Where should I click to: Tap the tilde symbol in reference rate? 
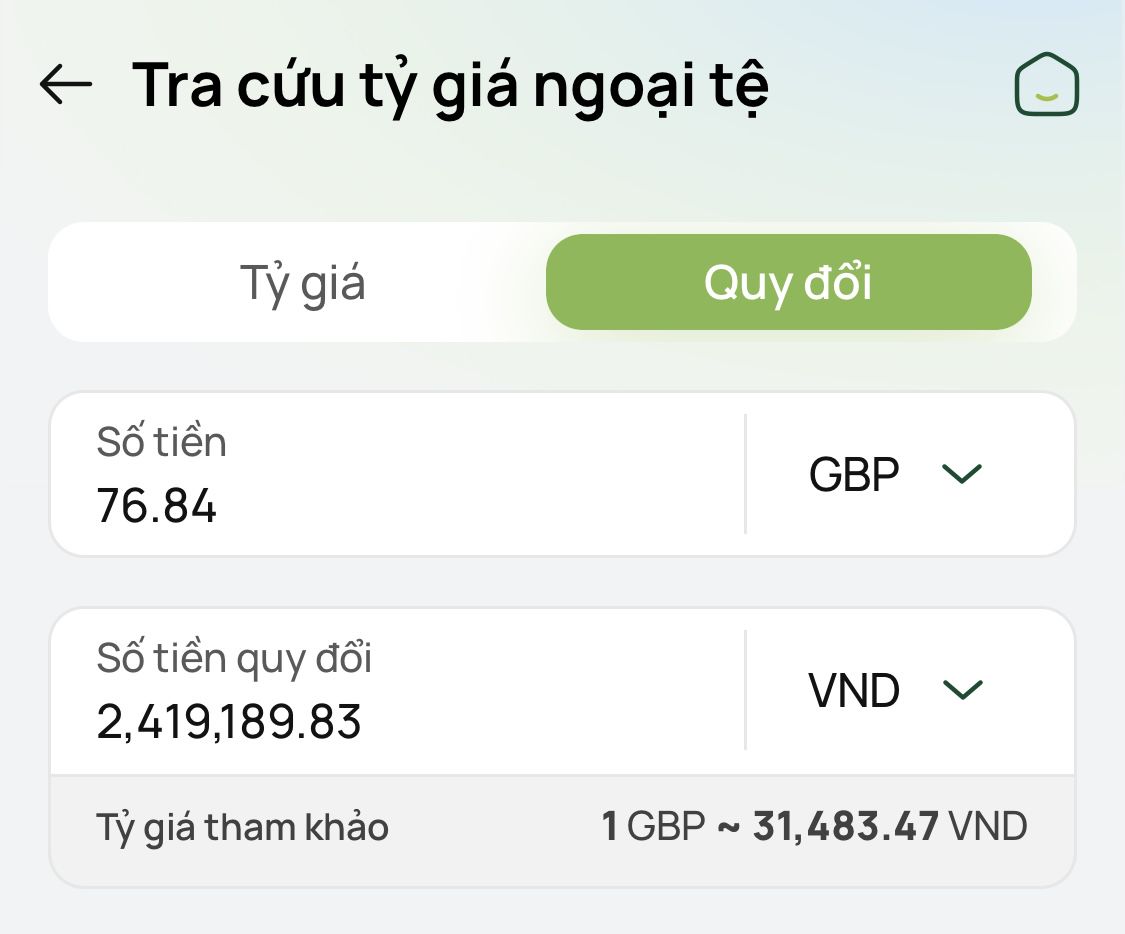[x=728, y=827]
